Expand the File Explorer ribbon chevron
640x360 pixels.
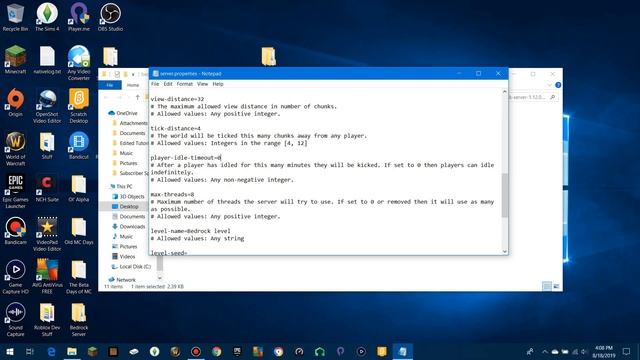coord(549,85)
